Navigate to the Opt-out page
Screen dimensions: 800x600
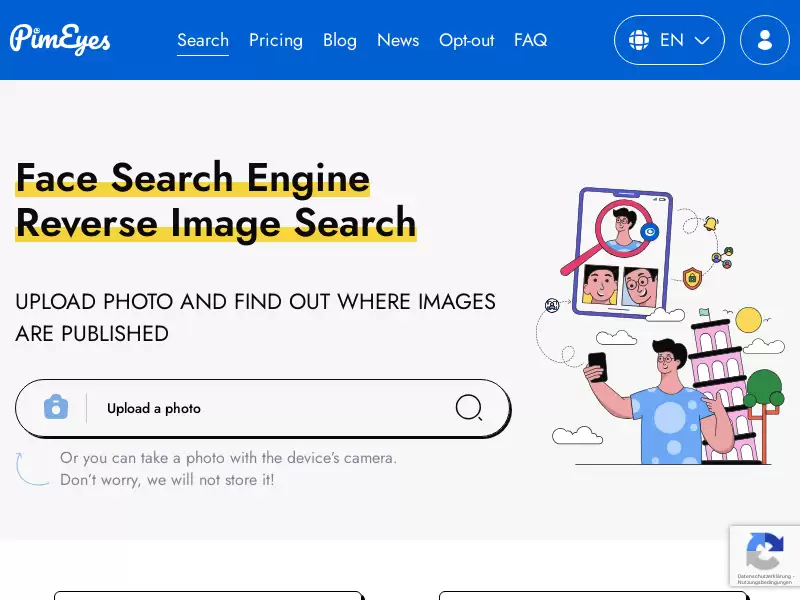467,40
